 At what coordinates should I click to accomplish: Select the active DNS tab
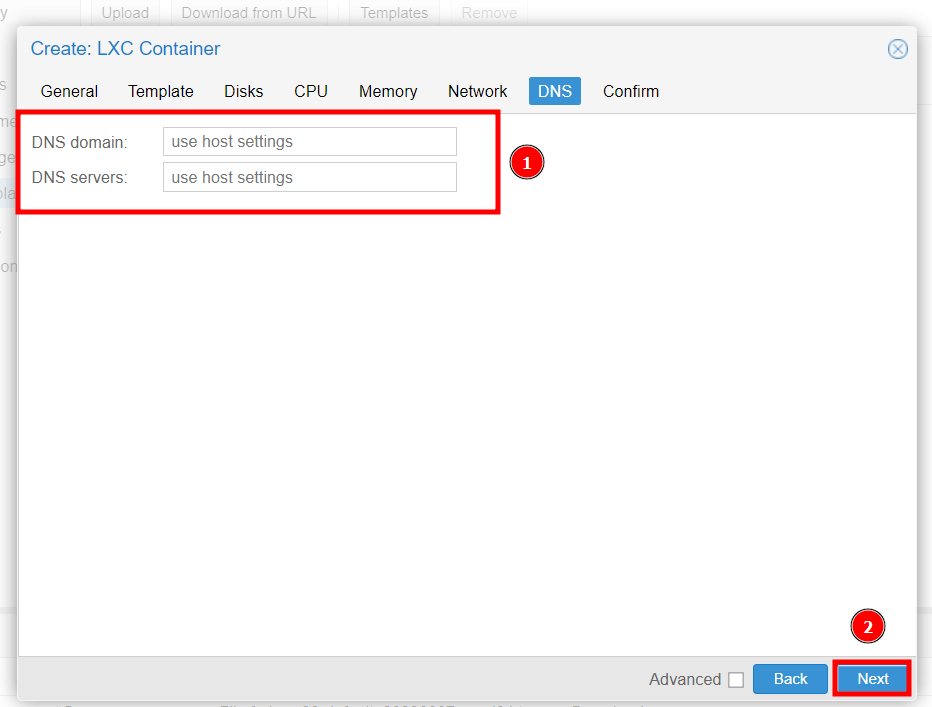point(554,91)
